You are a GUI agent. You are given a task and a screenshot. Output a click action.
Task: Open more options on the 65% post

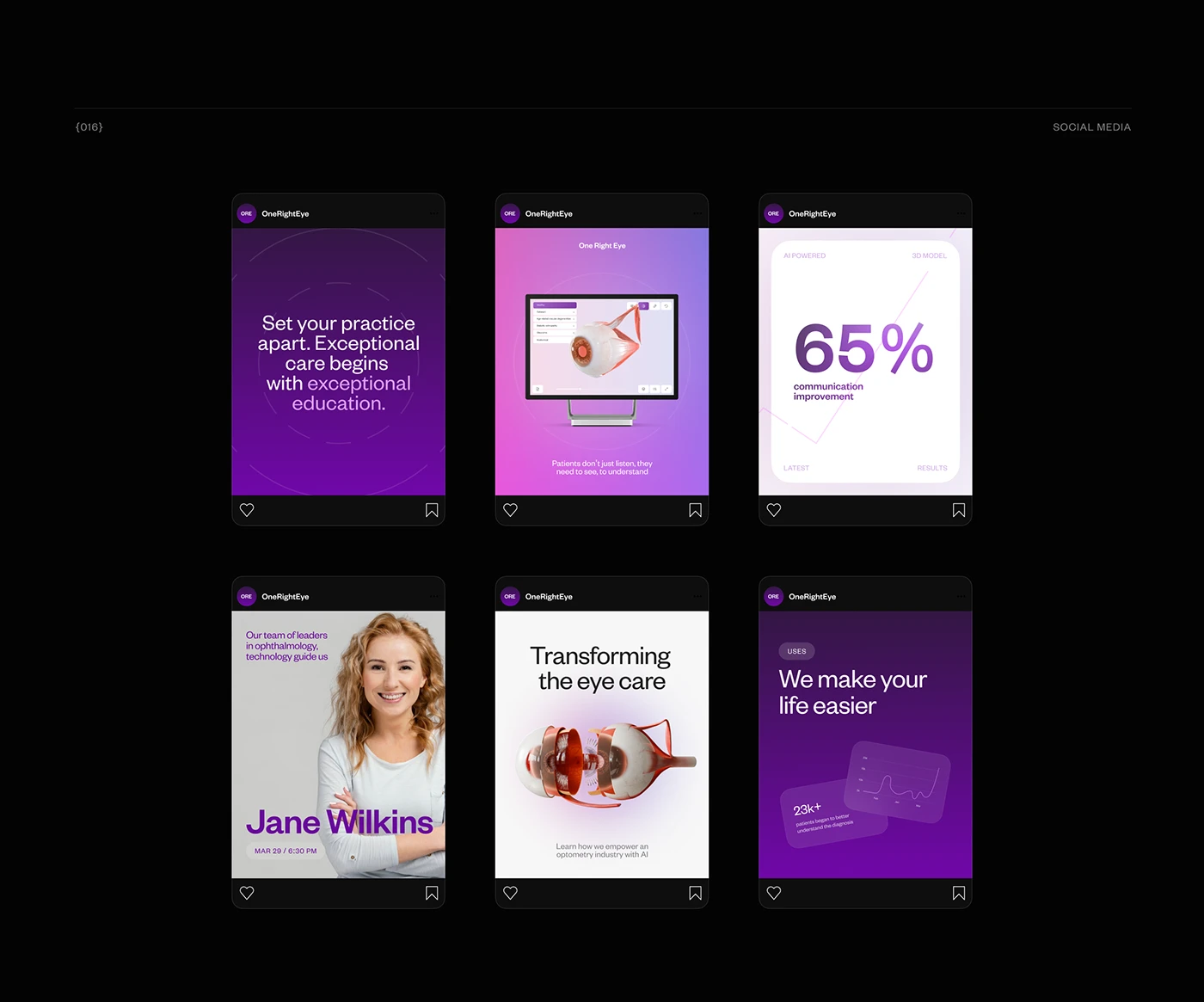tap(961, 213)
